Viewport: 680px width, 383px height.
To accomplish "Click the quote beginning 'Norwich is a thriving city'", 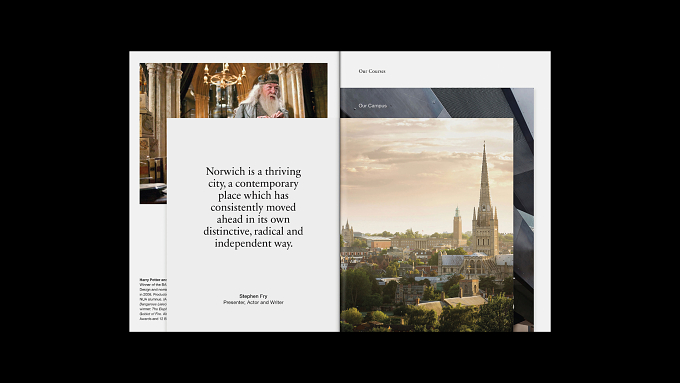I will [253, 207].
